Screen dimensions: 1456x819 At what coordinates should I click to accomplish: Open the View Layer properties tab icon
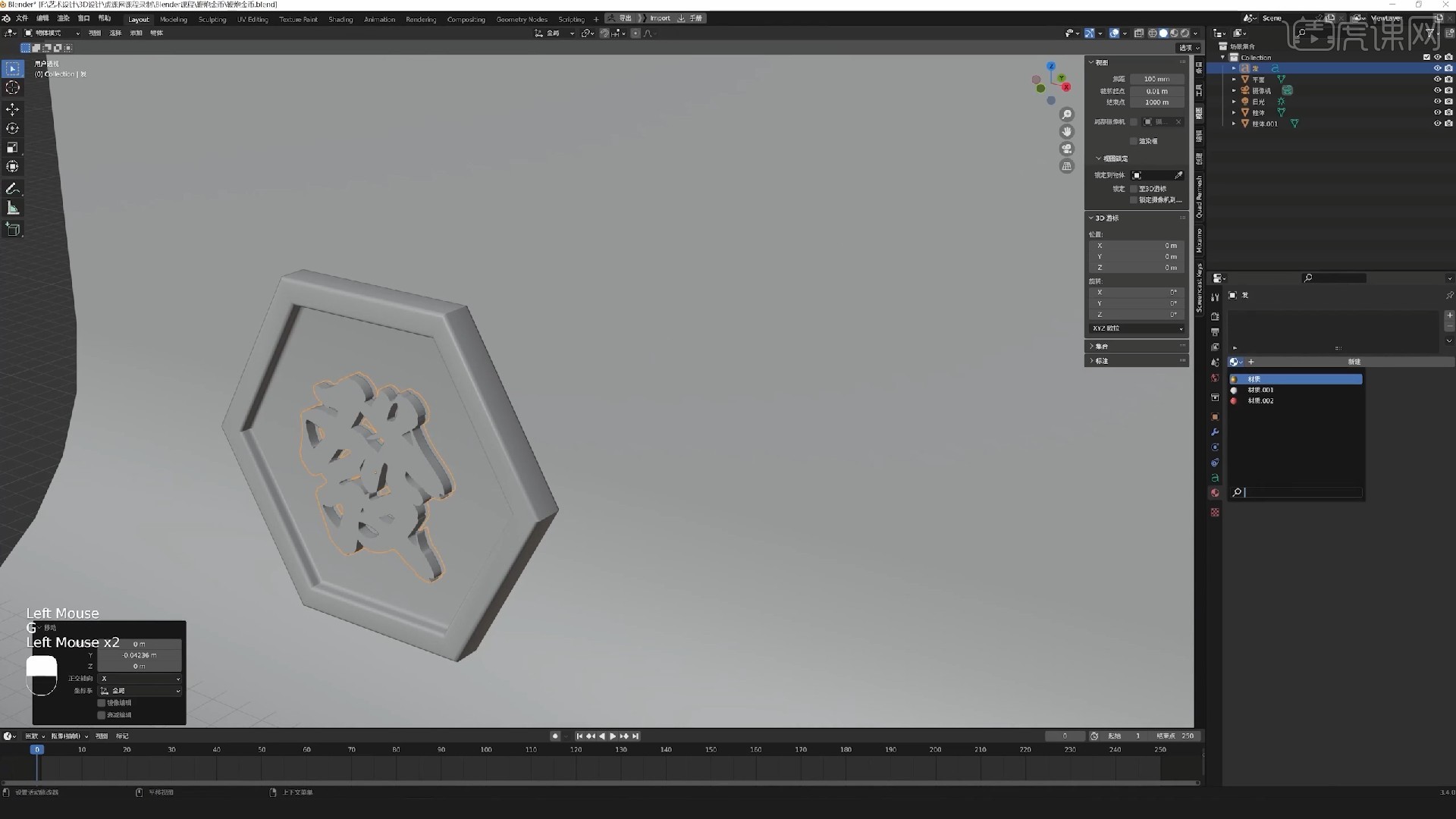pyautogui.click(x=1215, y=347)
